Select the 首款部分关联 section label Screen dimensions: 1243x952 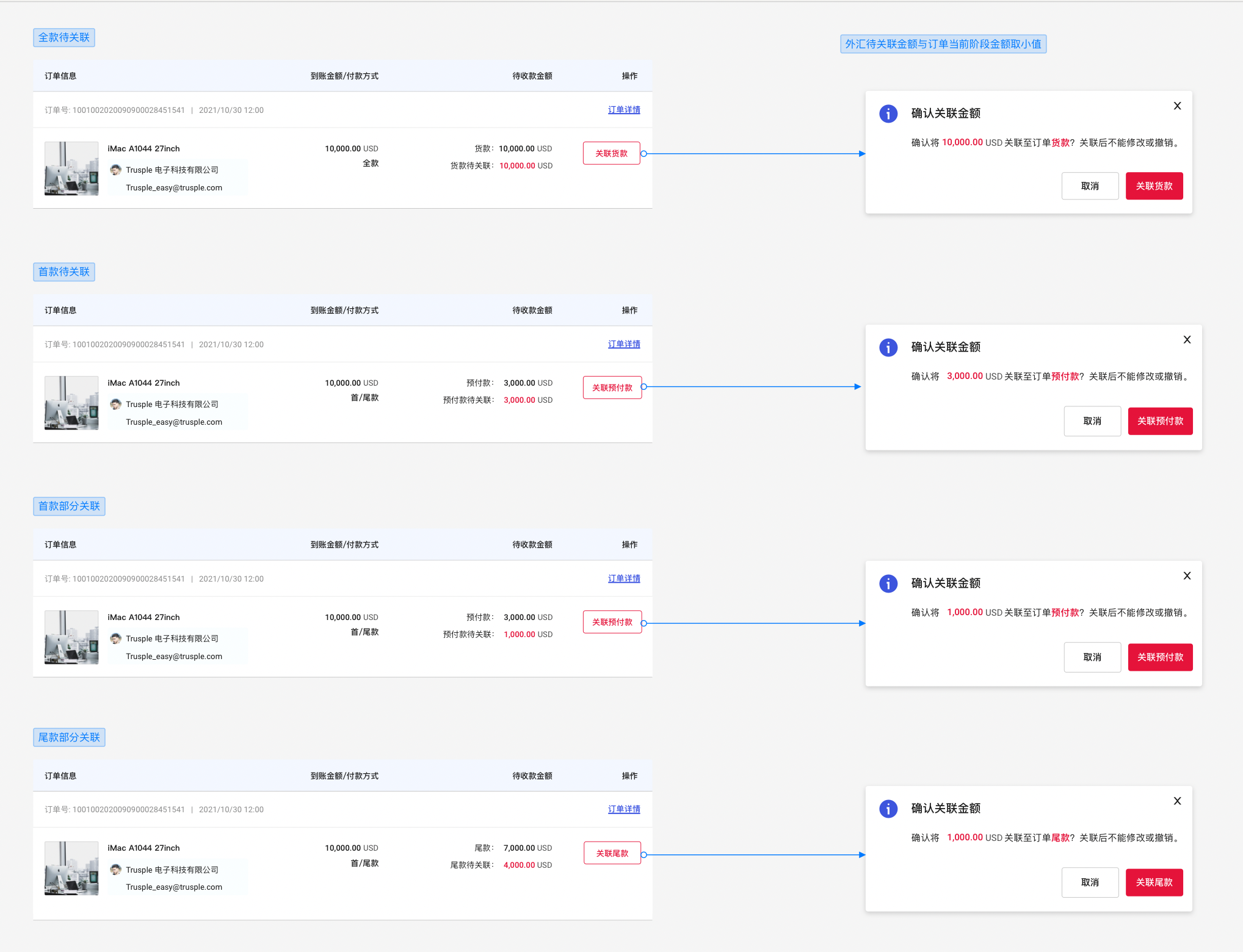(69, 506)
